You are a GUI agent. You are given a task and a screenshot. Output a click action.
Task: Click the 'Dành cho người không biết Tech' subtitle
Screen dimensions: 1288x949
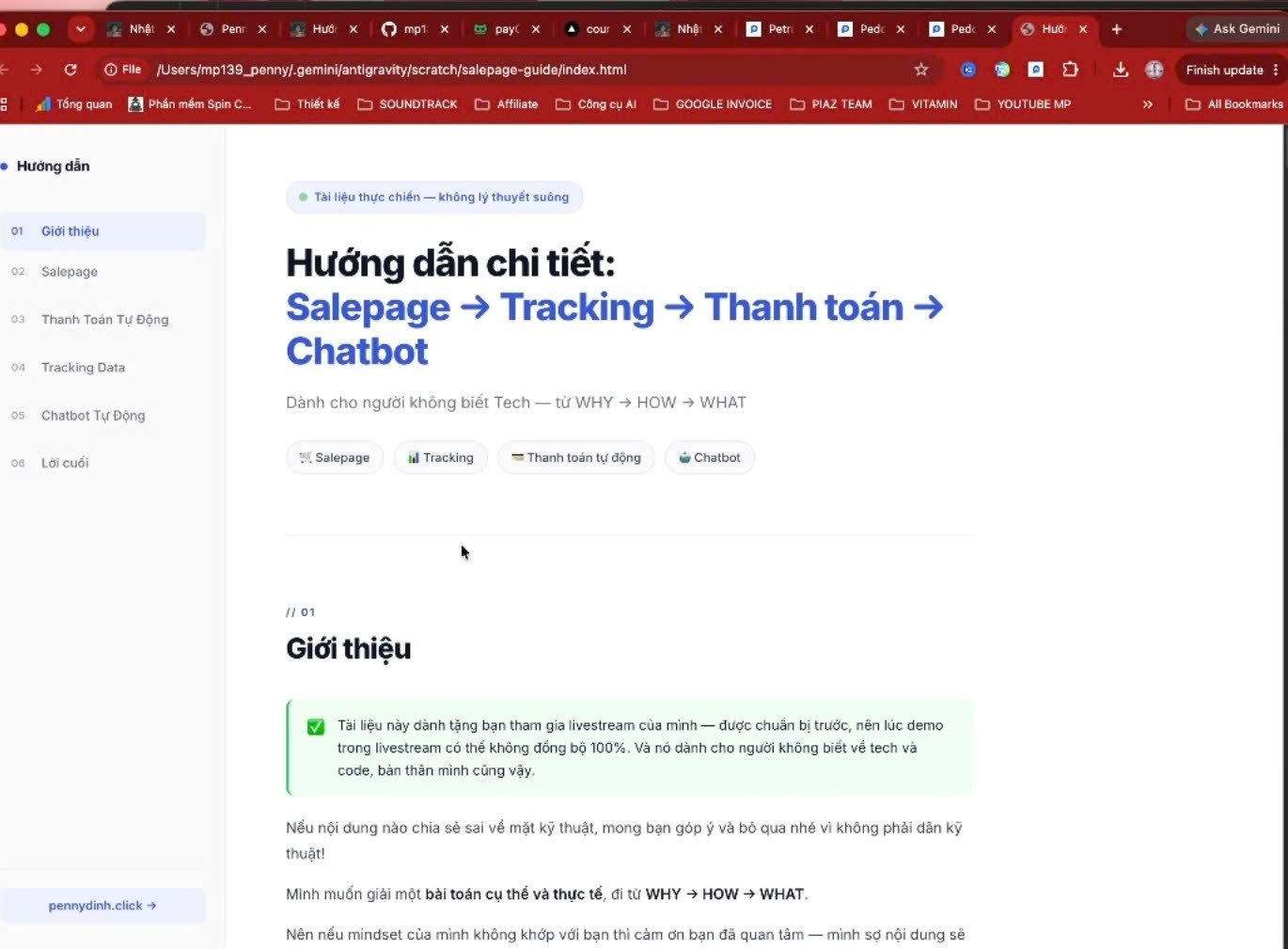pos(516,403)
